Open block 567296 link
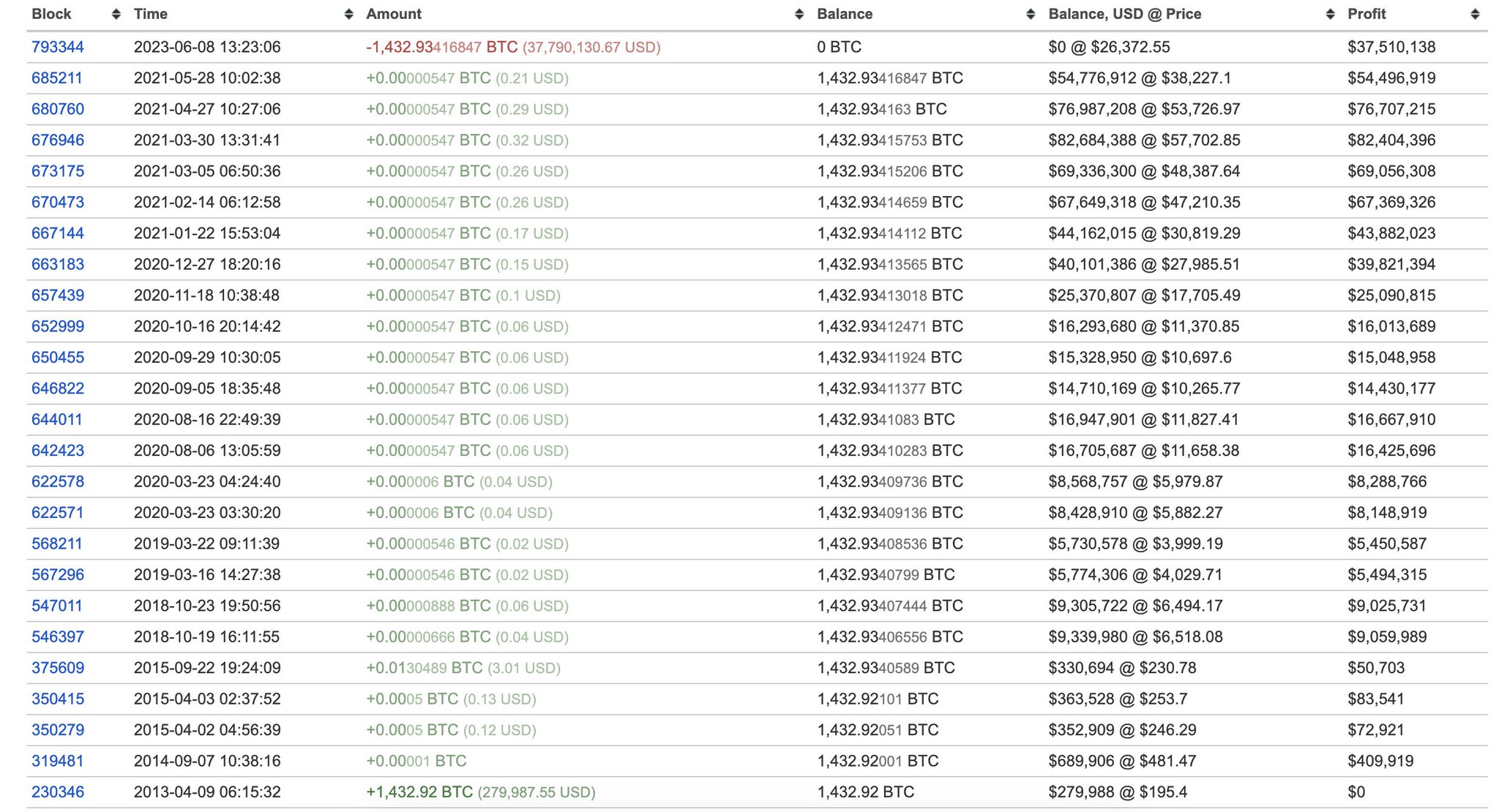The width and height of the screenshot is (1499, 812). click(58, 576)
